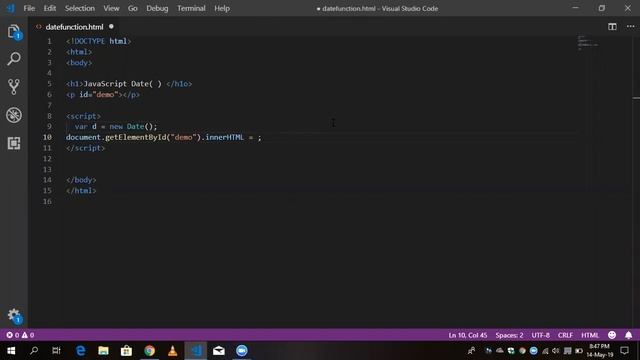Click the closing script tag on line 11
640x360 pixels.
[x=85, y=148]
